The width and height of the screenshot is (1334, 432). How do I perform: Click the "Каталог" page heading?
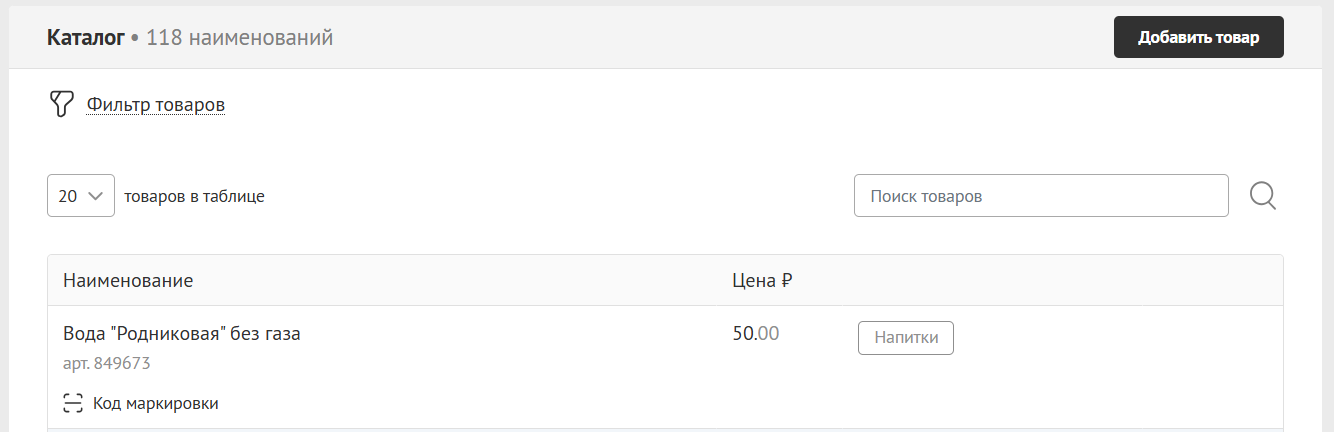click(x=85, y=38)
